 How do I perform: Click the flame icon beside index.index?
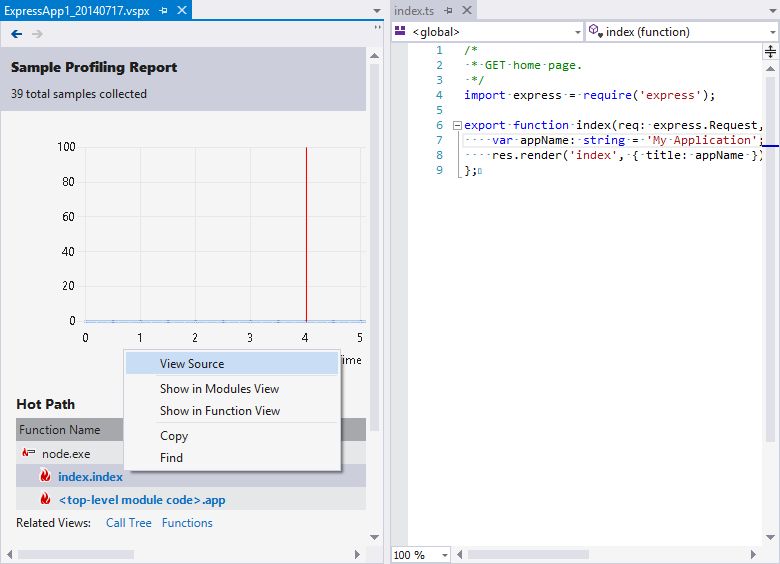tap(45, 476)
